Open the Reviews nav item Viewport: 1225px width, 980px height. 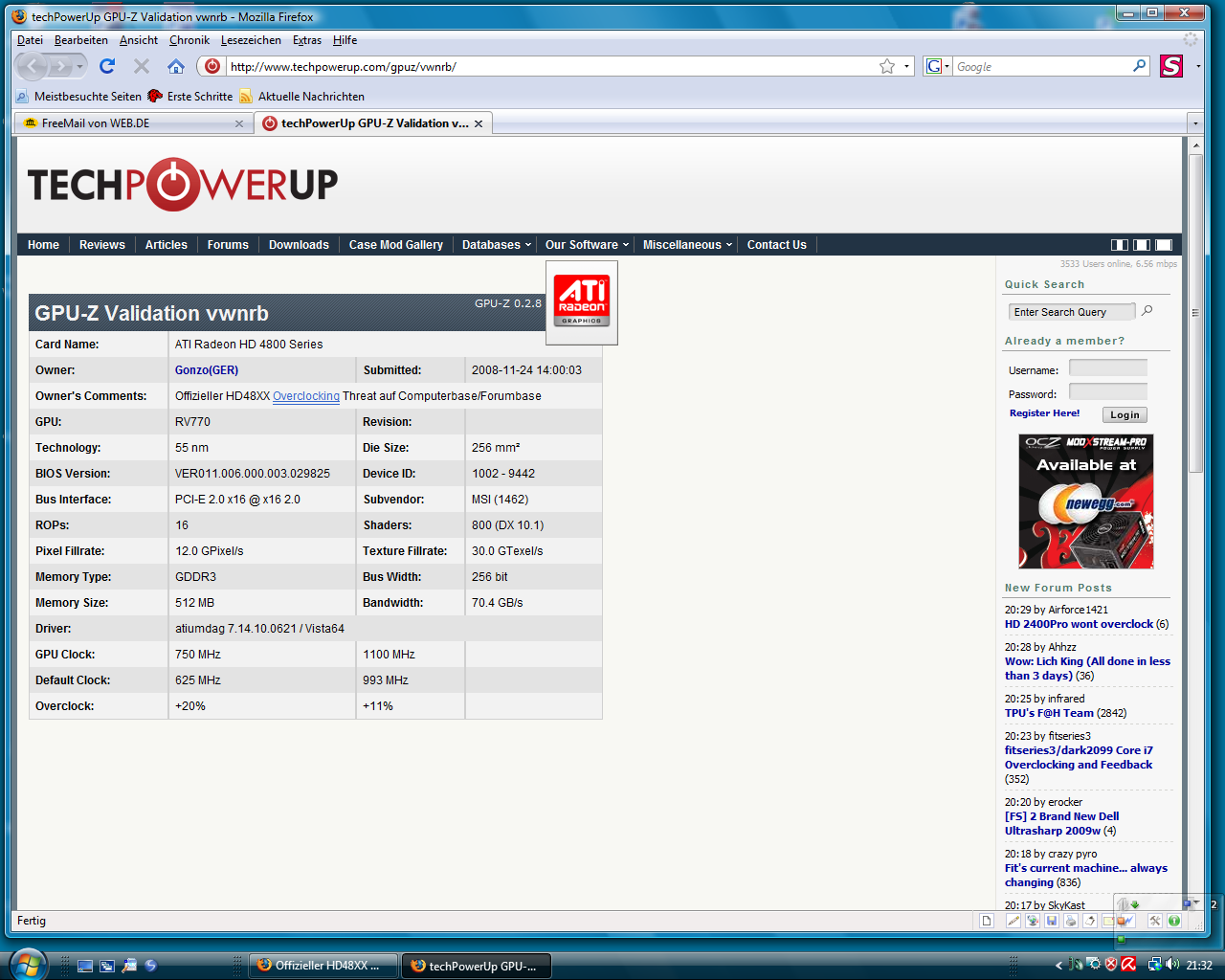(x=102, y=245)
